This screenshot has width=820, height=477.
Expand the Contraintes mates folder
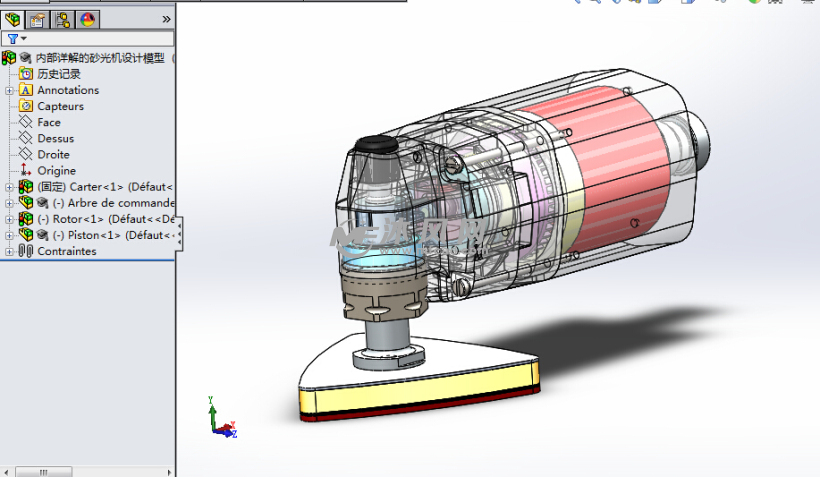pos(10,251)
